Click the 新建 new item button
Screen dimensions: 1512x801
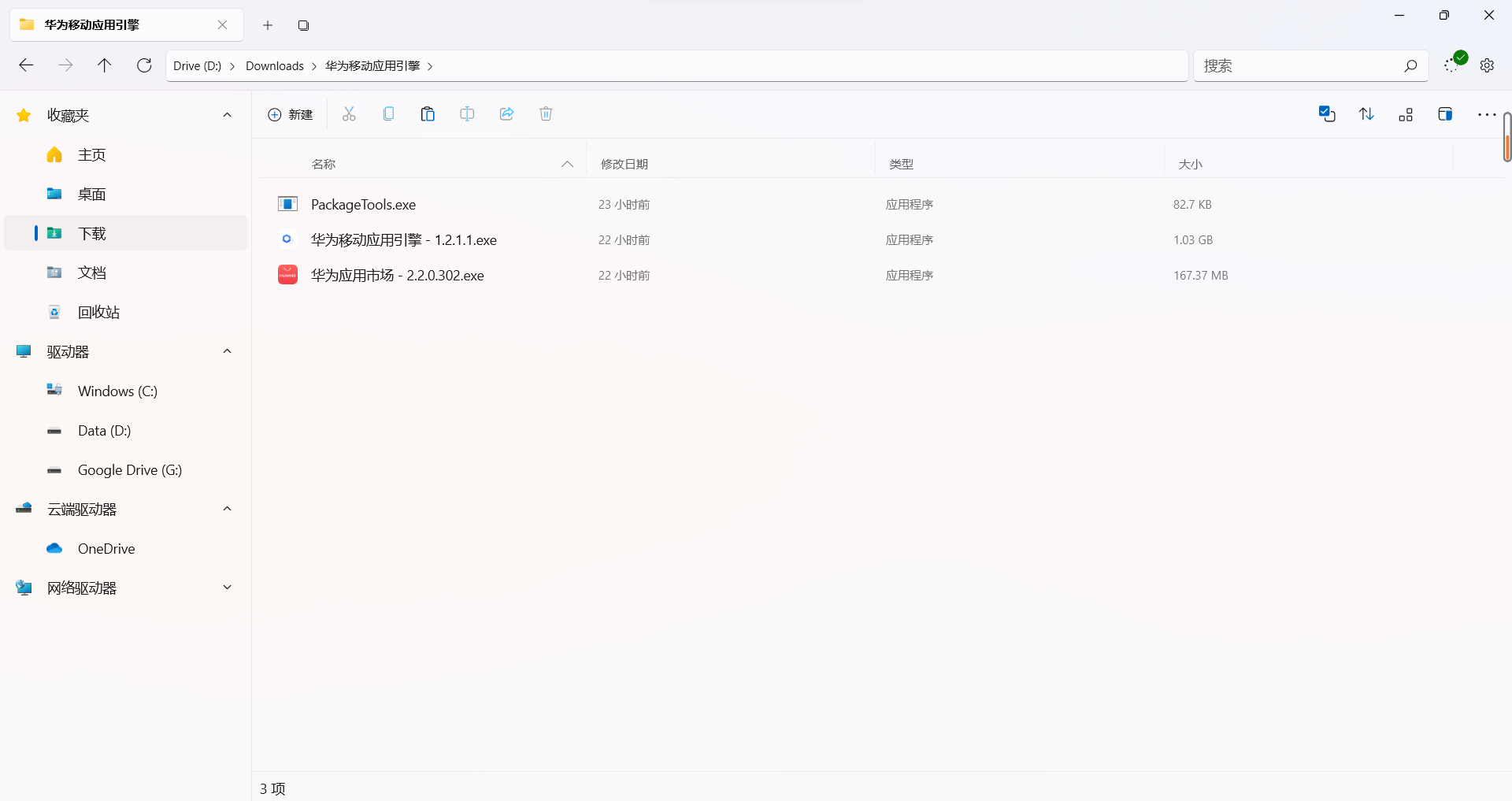tap(290, 115)
